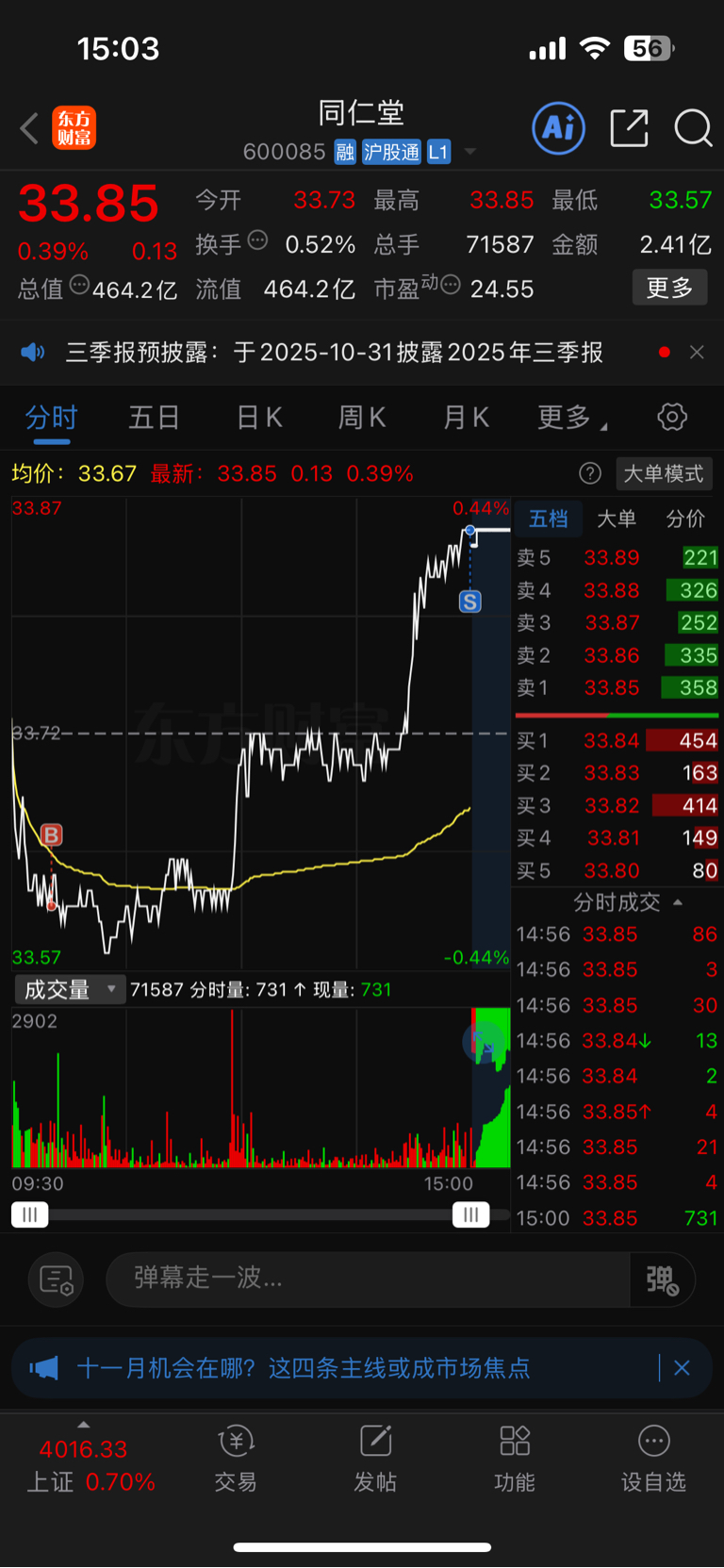Go back using the left chevron
The width and height of the screenshot is (724, 1568).
pos(30,128)
